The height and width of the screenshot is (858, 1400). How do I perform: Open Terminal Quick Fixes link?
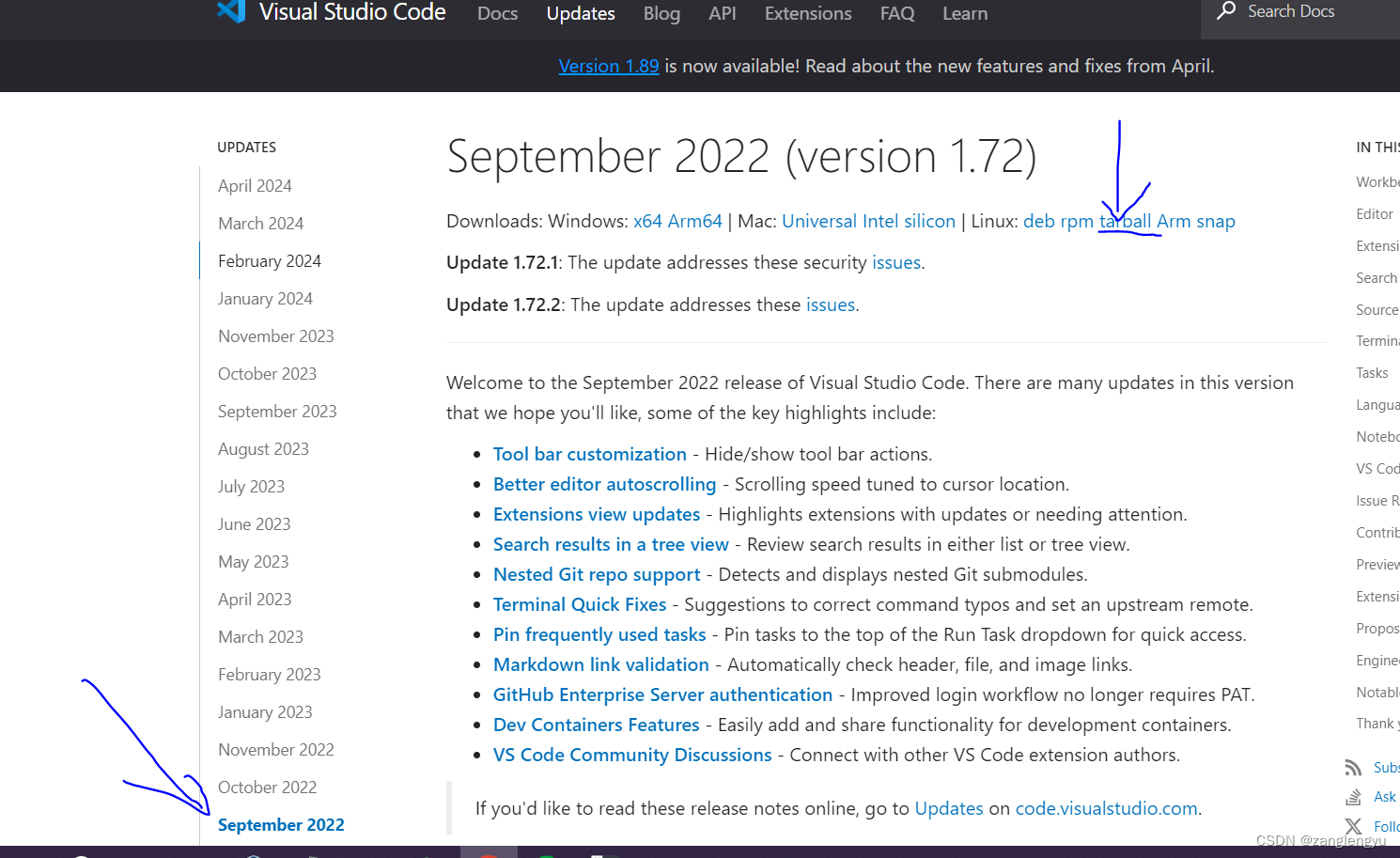pos(580,604)
